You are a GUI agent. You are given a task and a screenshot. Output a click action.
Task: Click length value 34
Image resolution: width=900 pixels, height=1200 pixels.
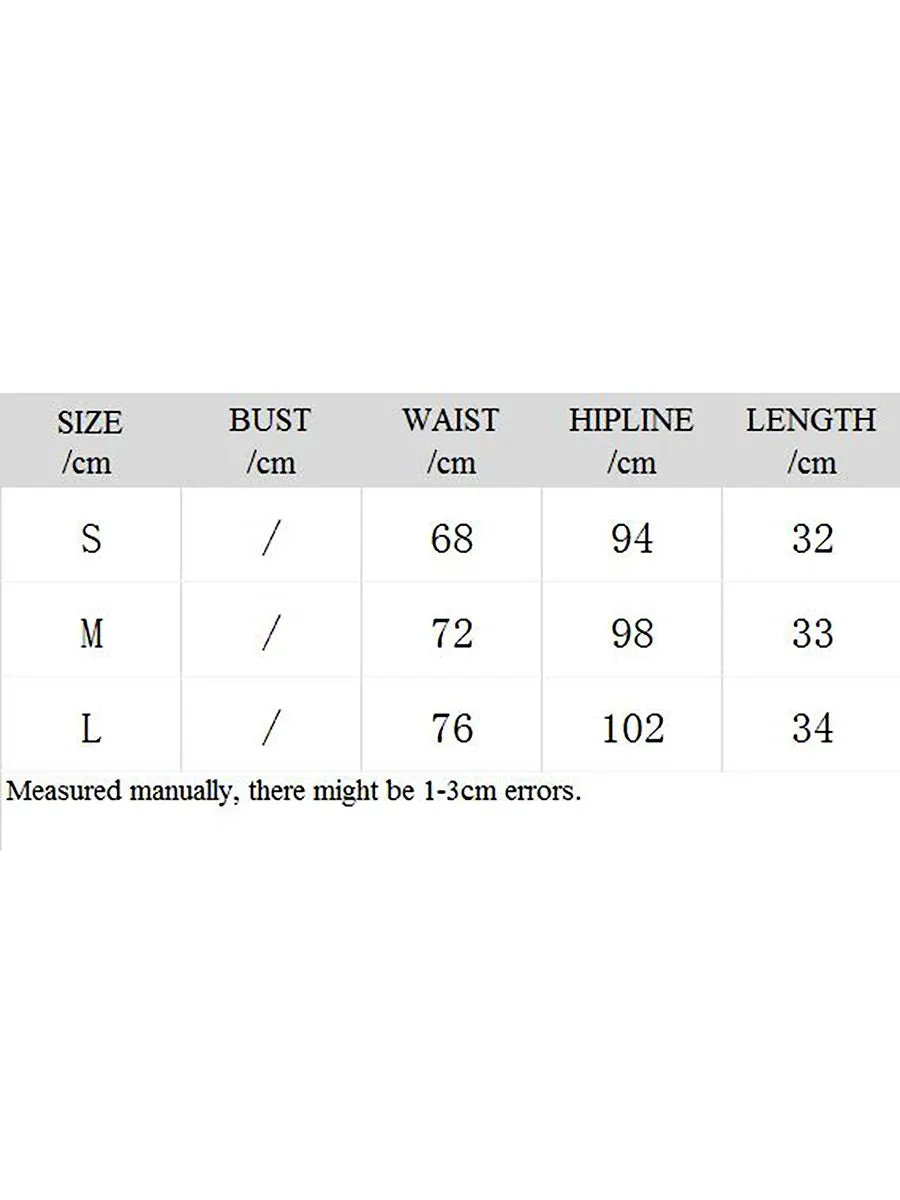[812, 729]
